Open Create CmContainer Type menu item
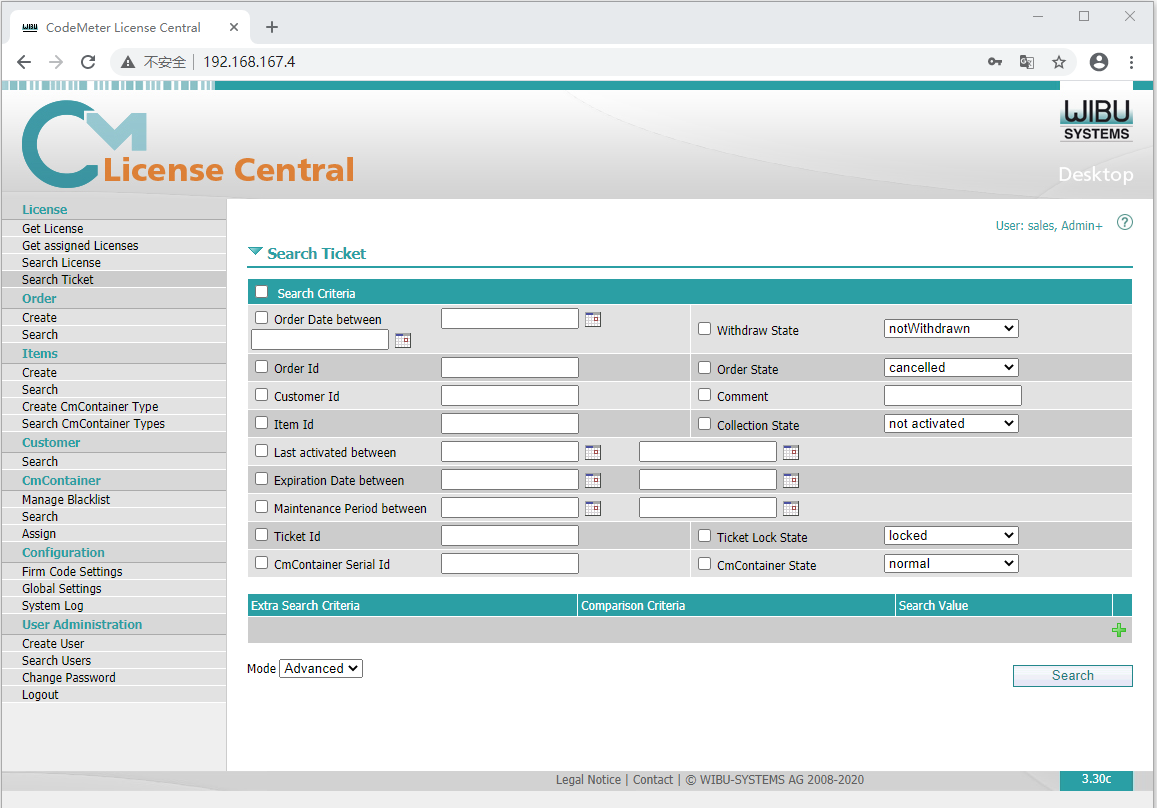1157x808 pixels. tap(90, 407)
